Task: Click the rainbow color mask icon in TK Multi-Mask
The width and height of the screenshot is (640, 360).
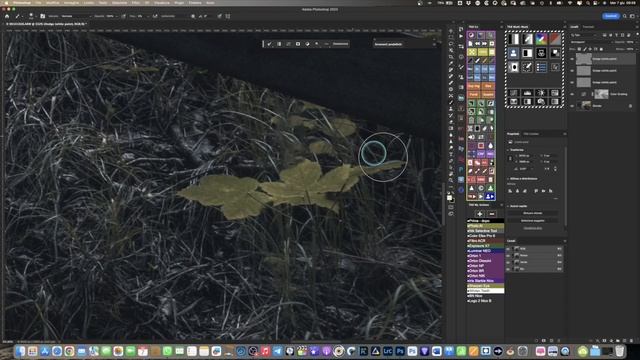Action: coord(541,39)
